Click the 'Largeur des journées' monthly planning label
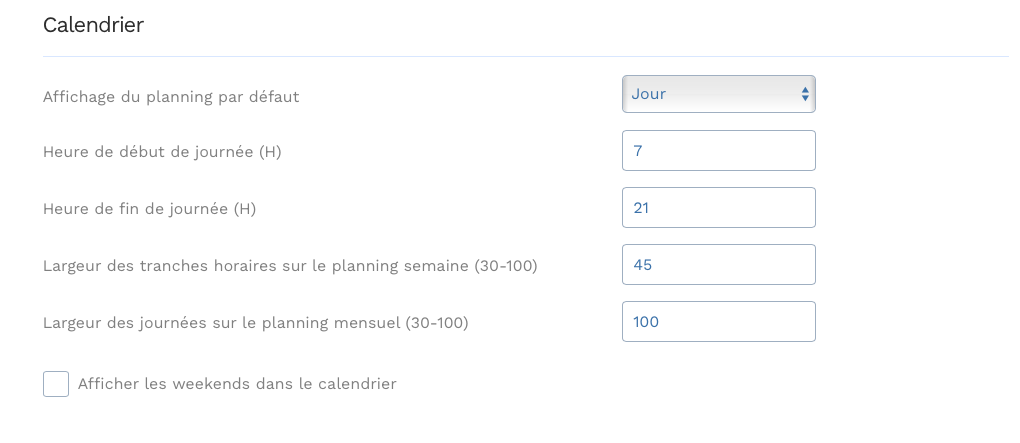 (255, 323)
